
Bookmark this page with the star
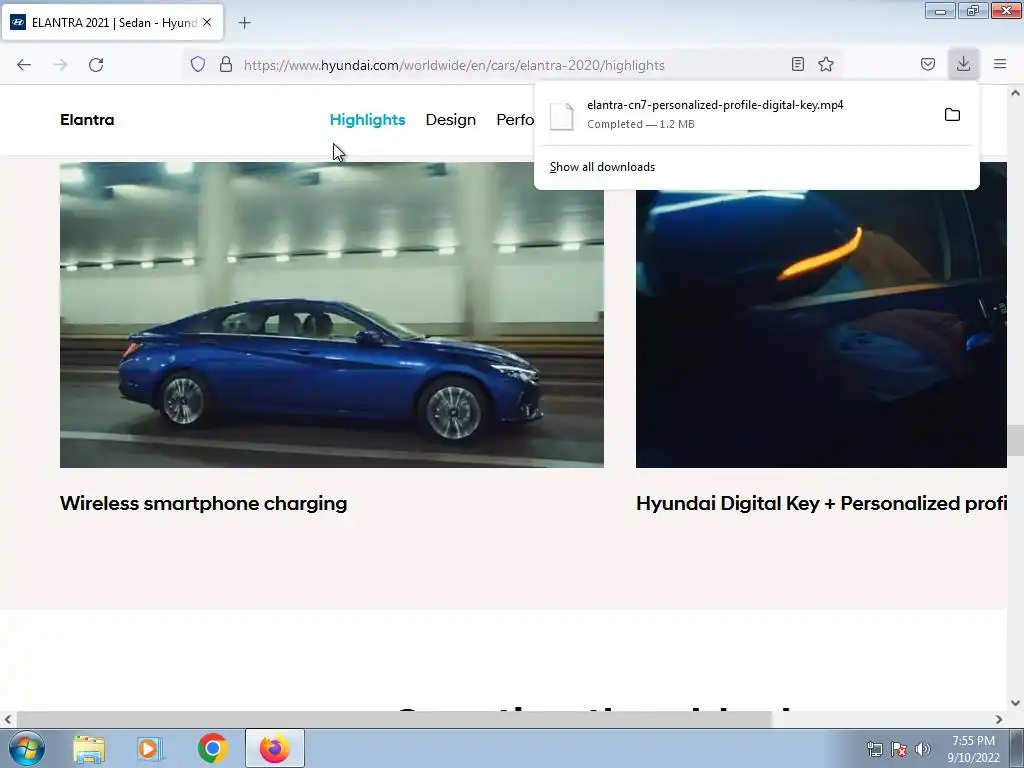pos(826,64)
